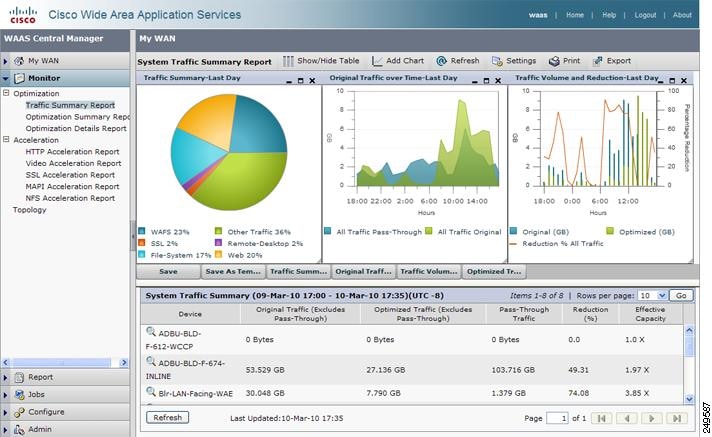The image size is (712, 437).
Task: Click the Print toolbar icon
Action: click(x=554, y=61)
